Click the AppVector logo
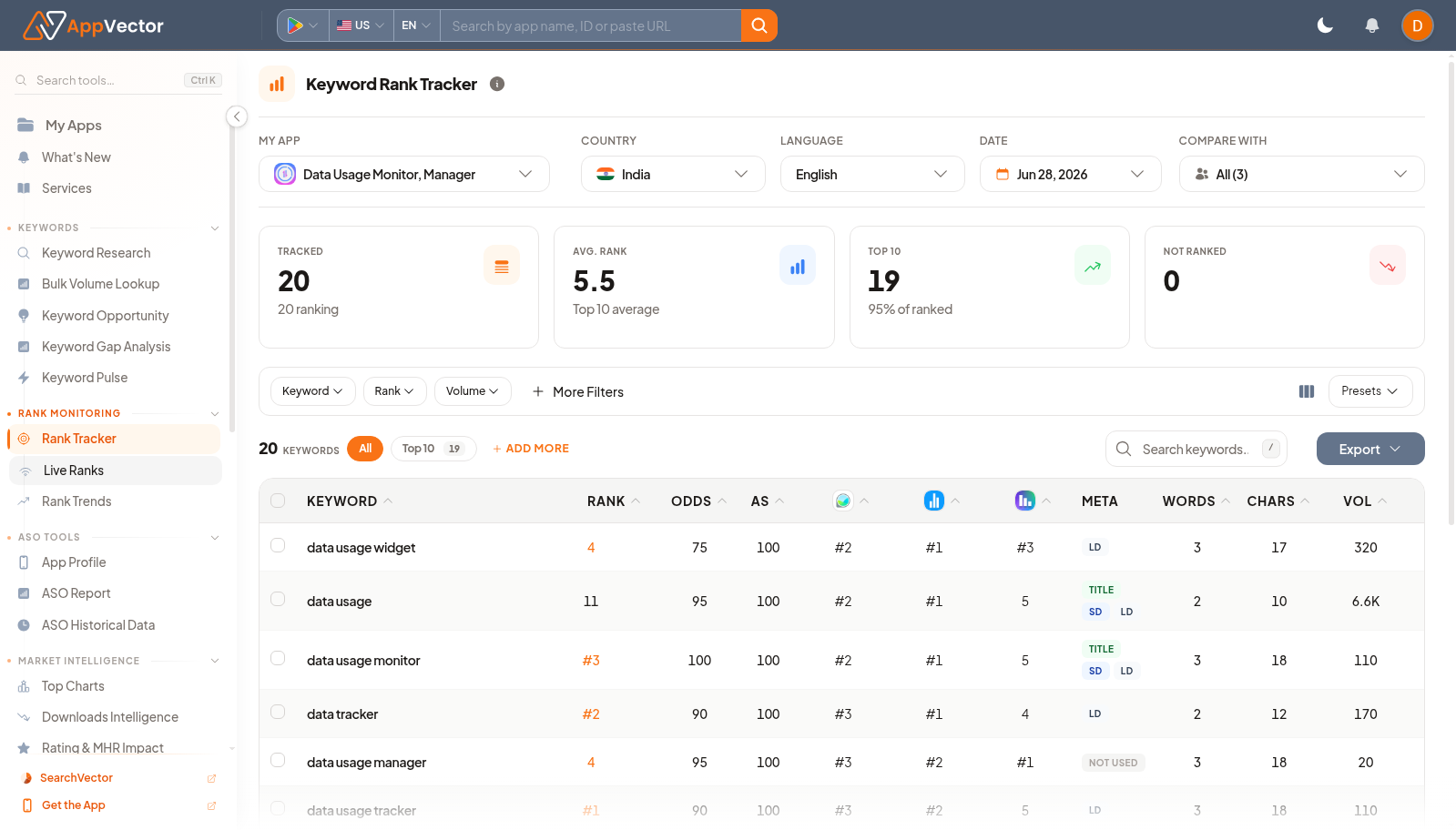The image size is (1456, 830). tap(93, 25)
